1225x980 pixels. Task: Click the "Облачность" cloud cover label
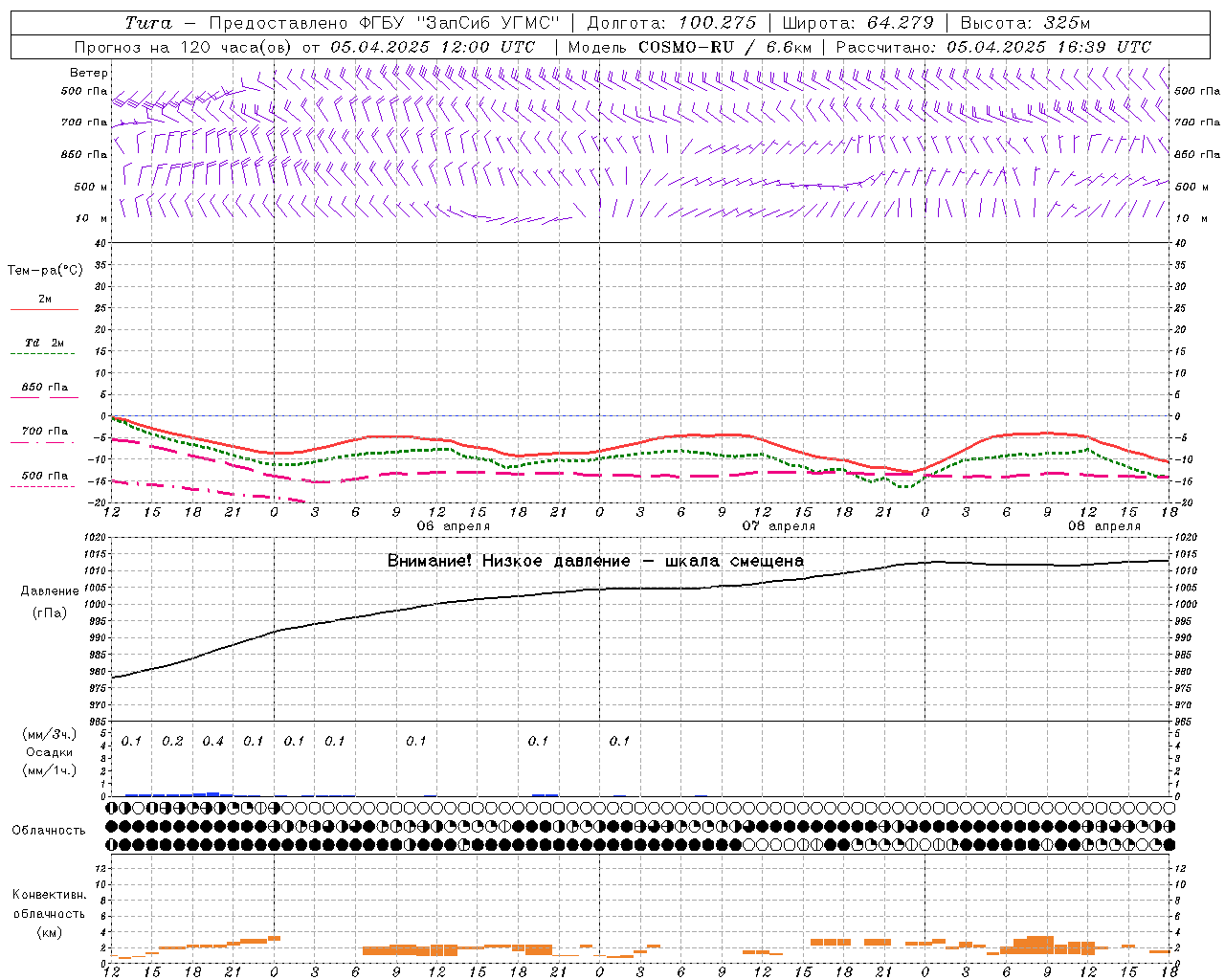(49, 831)
